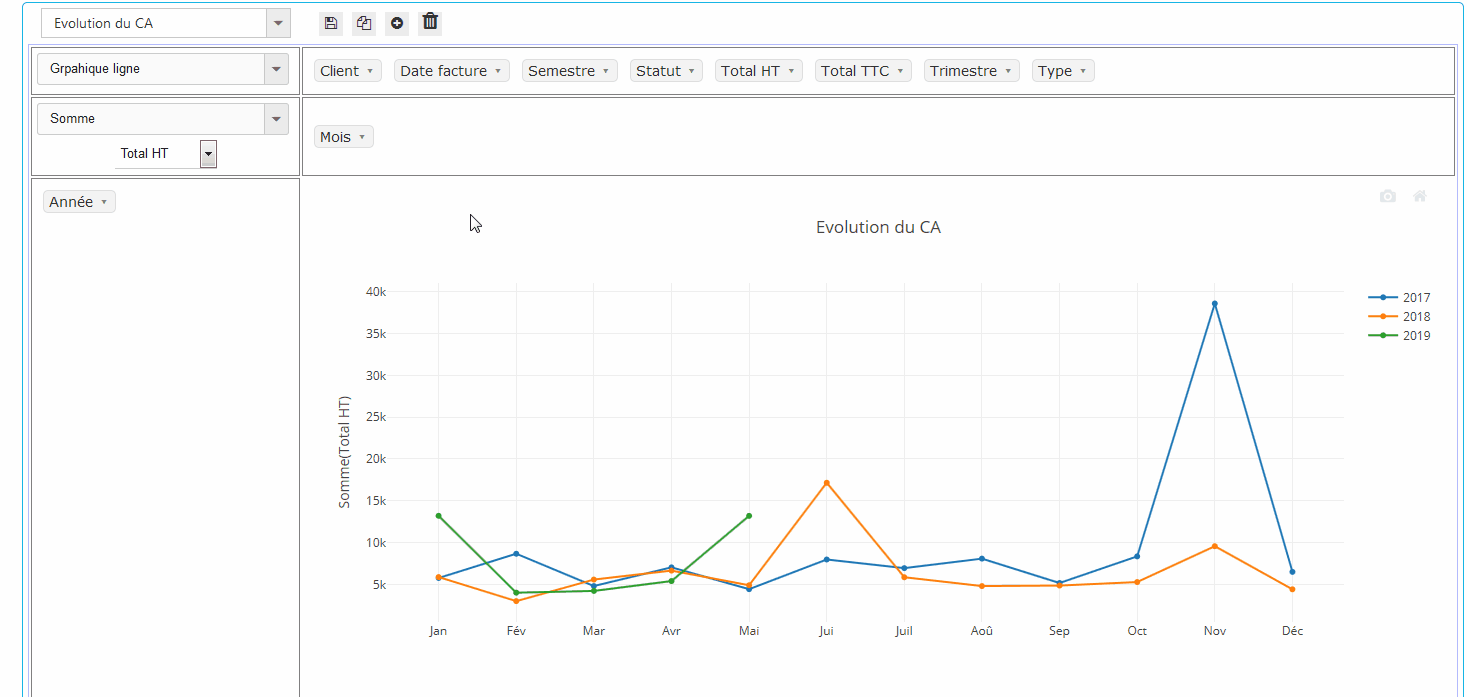The height and width of the screenshot is (697, 1467).
Task: Open the Somme aggregator dropdown
Action: (276, 119)
